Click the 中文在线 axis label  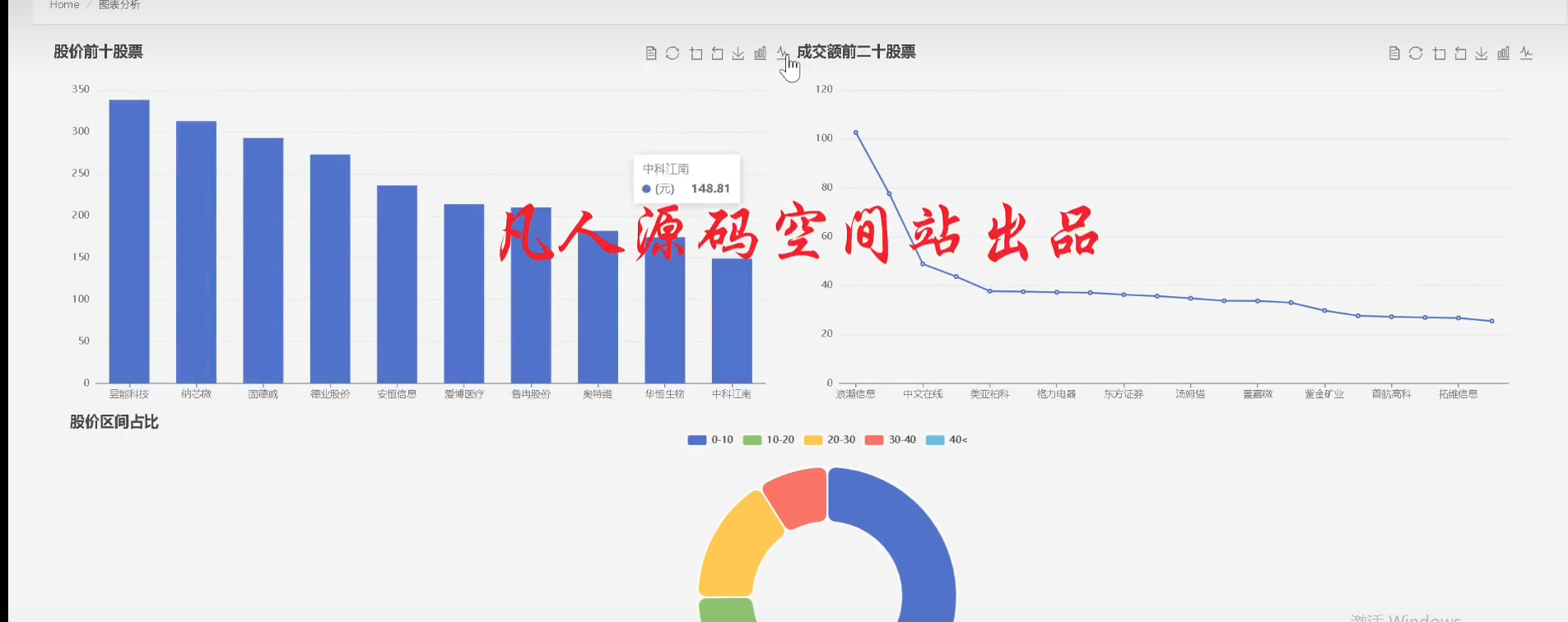pos(923,394)
